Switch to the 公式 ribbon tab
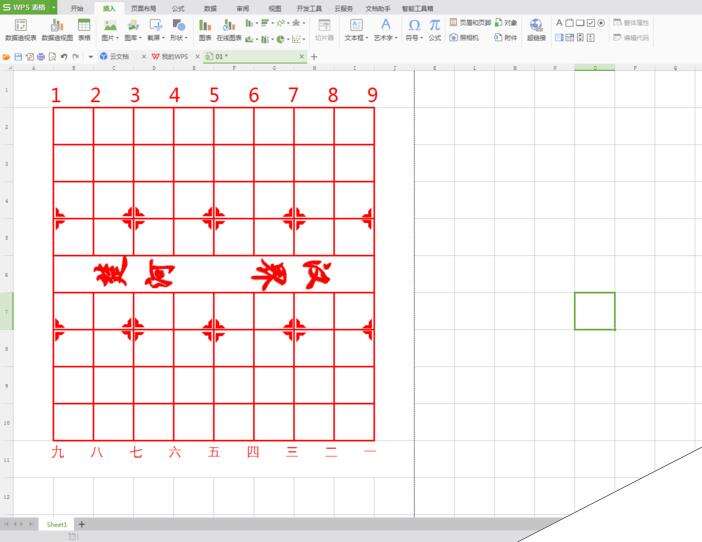This screenshot has height=542, width=702. [178, 9]
